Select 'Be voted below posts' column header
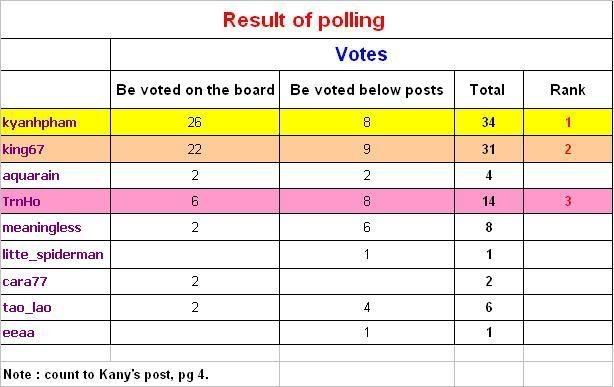This screenshot has height=387, width=614. (367, 90)
